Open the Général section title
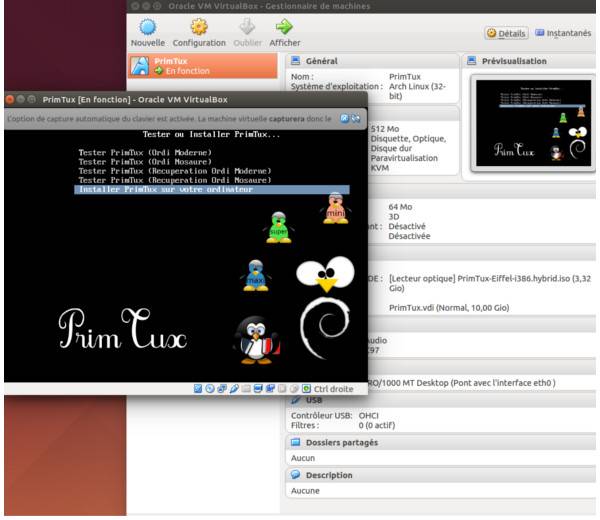The width and height of the screenshot is (600, 520). (x=321, y=61)
